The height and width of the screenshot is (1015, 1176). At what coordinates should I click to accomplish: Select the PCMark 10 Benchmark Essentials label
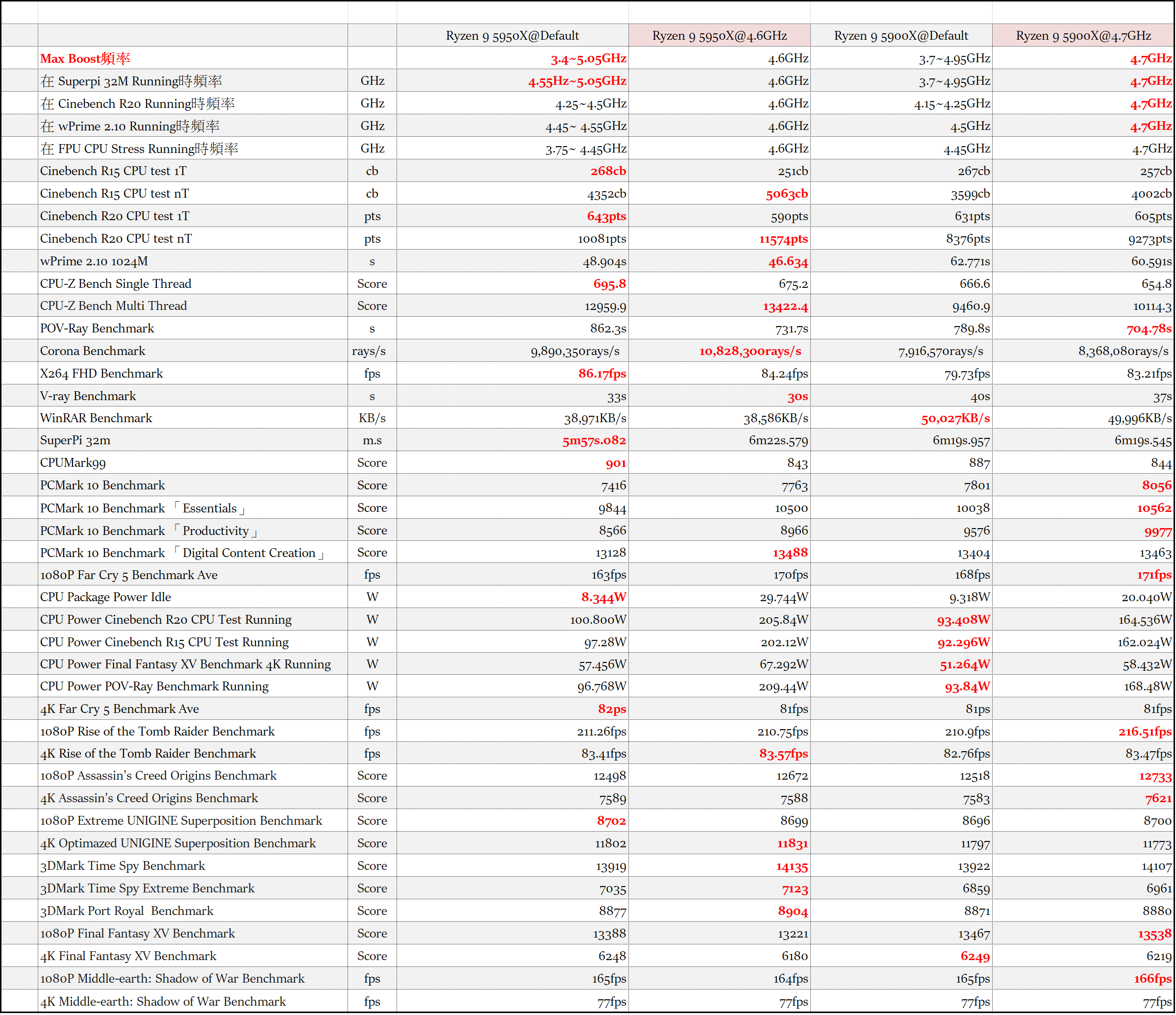(143, 508)
